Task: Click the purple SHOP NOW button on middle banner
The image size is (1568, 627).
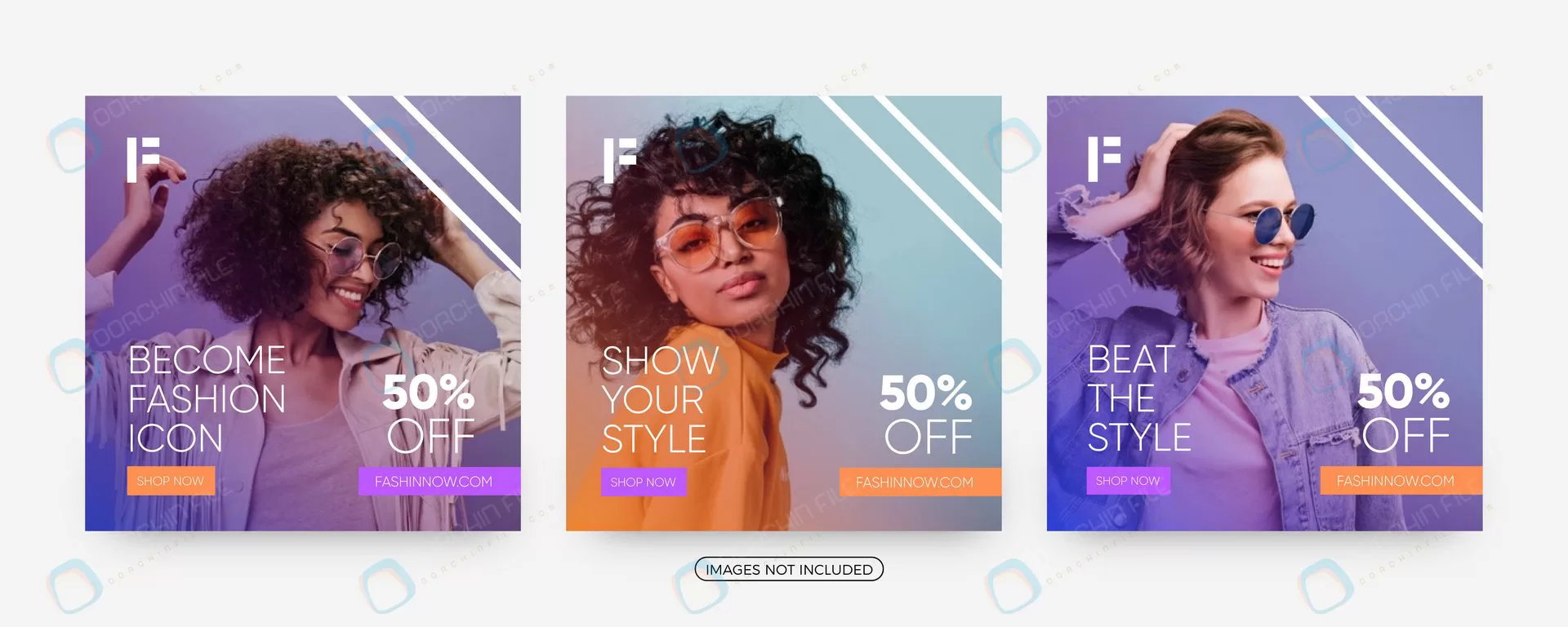Action: tap(644, 482)
